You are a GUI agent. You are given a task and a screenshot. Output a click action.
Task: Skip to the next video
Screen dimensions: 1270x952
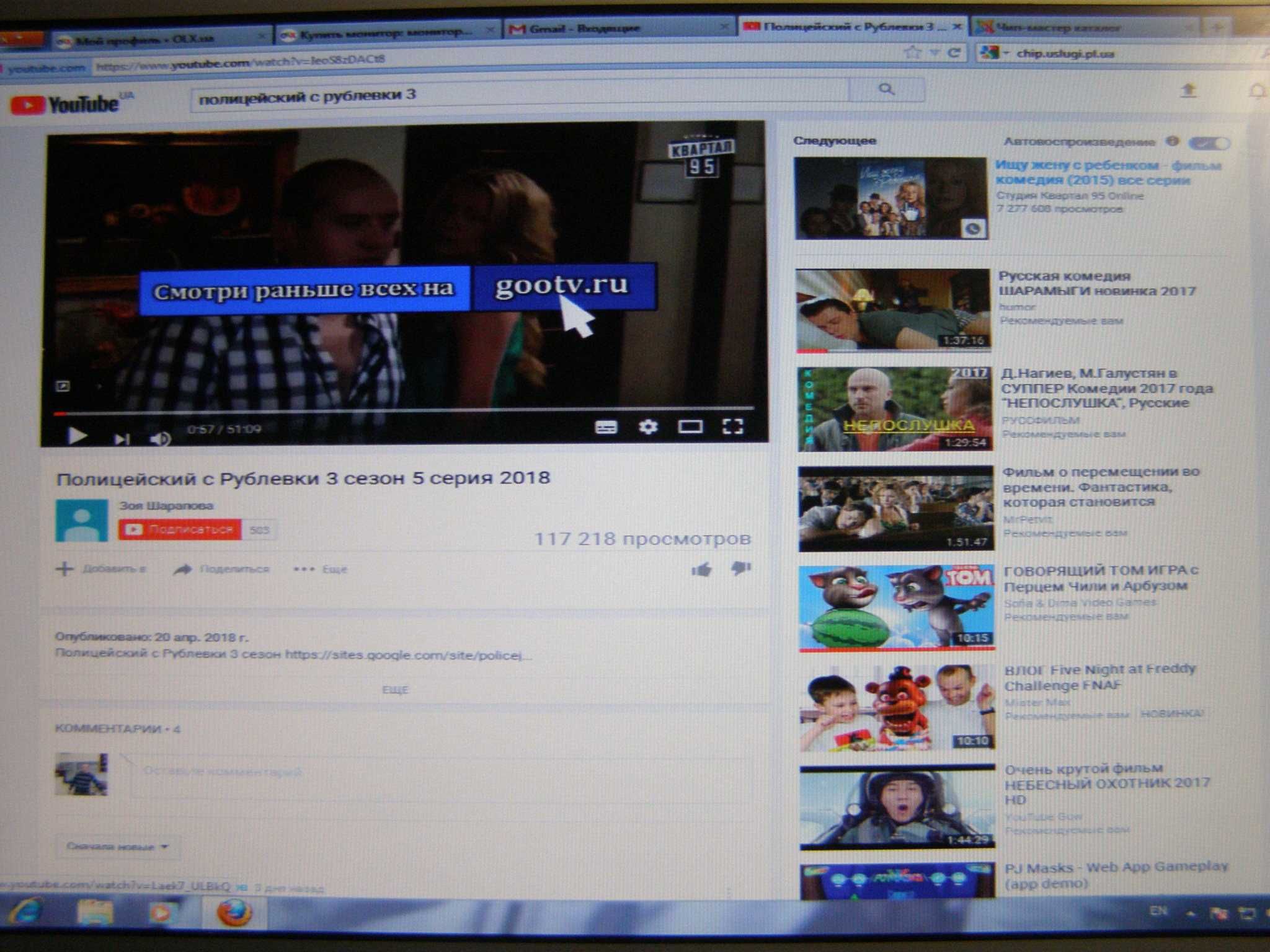[122, 439]
